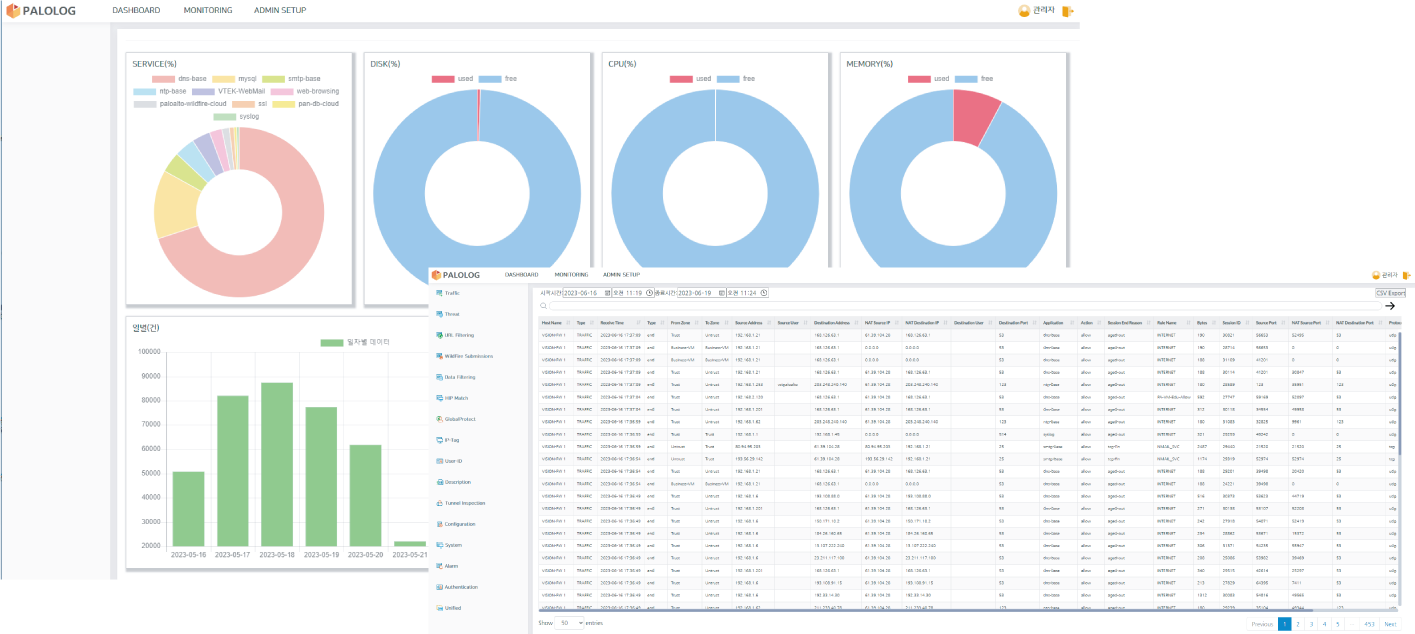Toggle free legend swatch in CPU chart
Image resolution: width=1415 pixels, height=634 pixels.
728,78
